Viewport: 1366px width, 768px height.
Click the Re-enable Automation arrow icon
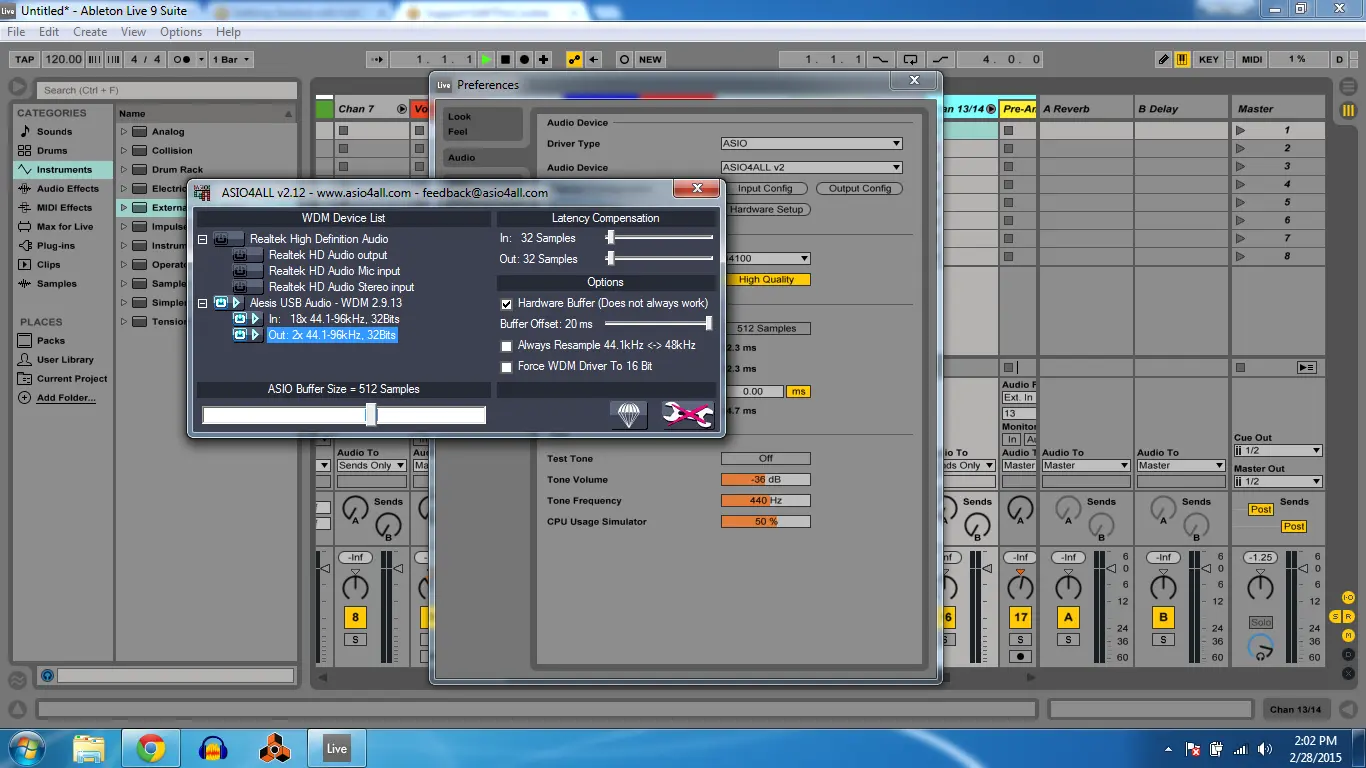pos(593,59)
